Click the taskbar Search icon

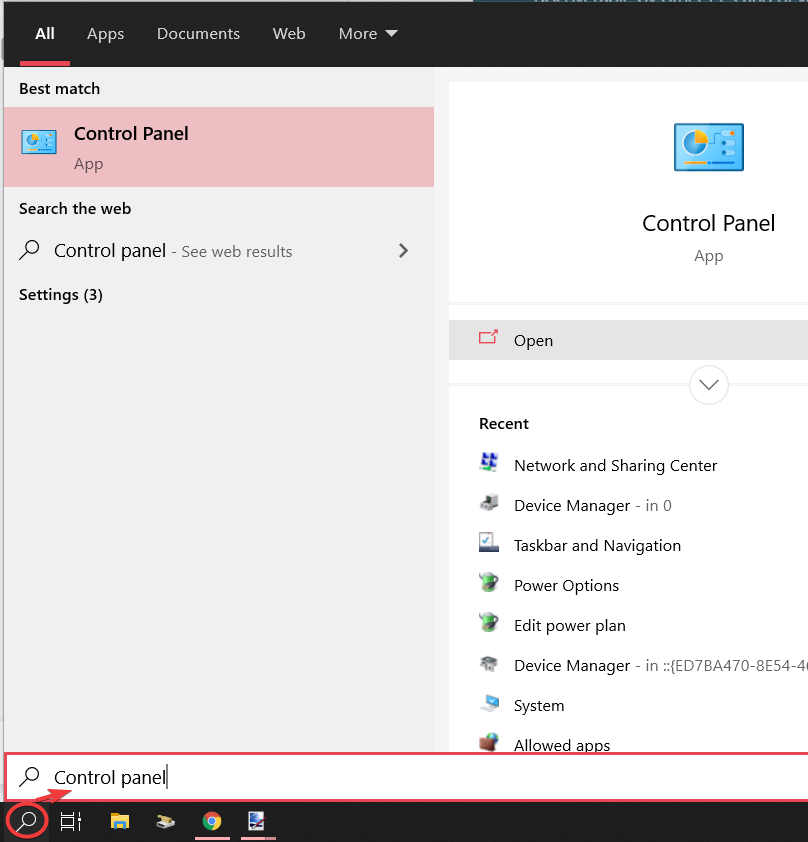[27, 821]
